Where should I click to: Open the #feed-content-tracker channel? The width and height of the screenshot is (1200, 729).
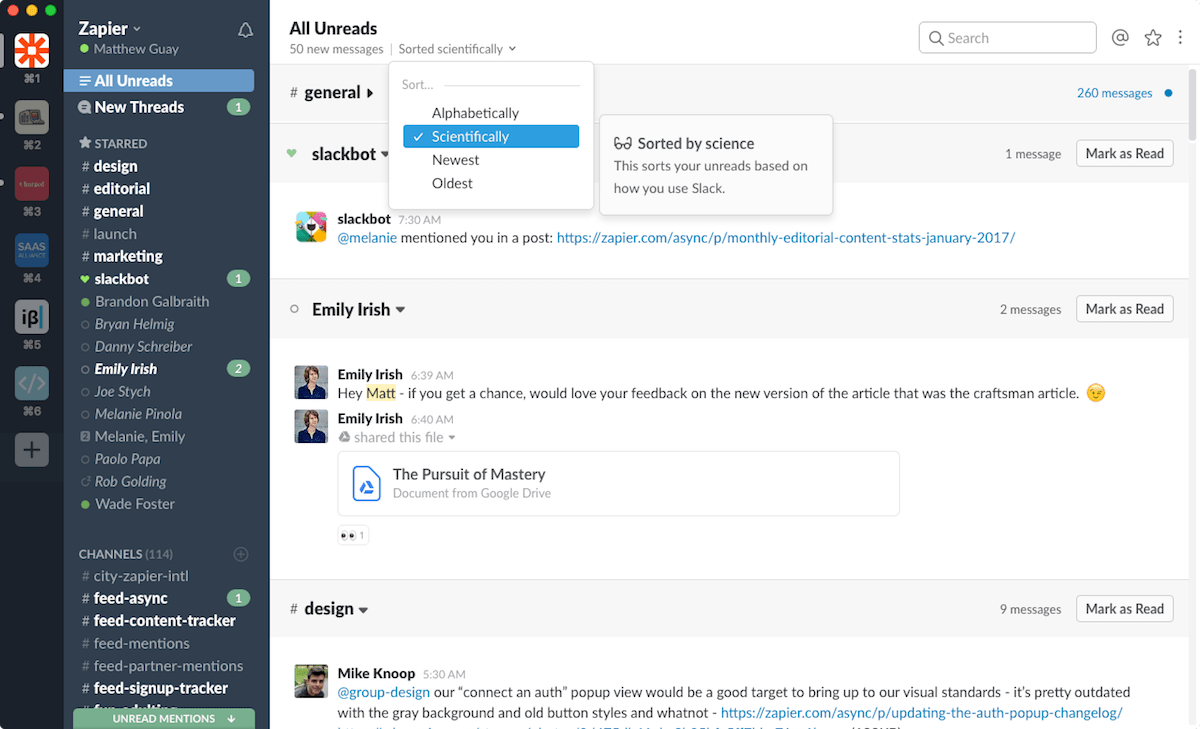158,620
